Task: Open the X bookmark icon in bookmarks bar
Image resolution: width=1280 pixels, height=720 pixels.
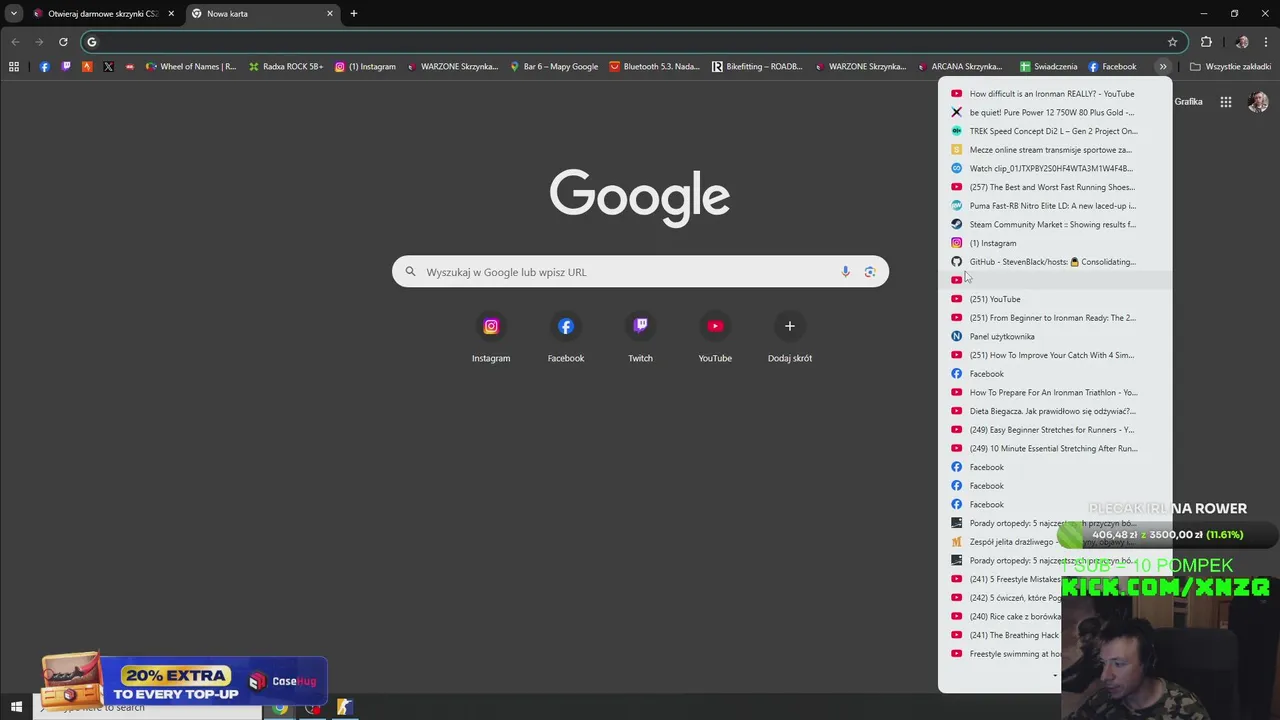Action: [109, 67]
